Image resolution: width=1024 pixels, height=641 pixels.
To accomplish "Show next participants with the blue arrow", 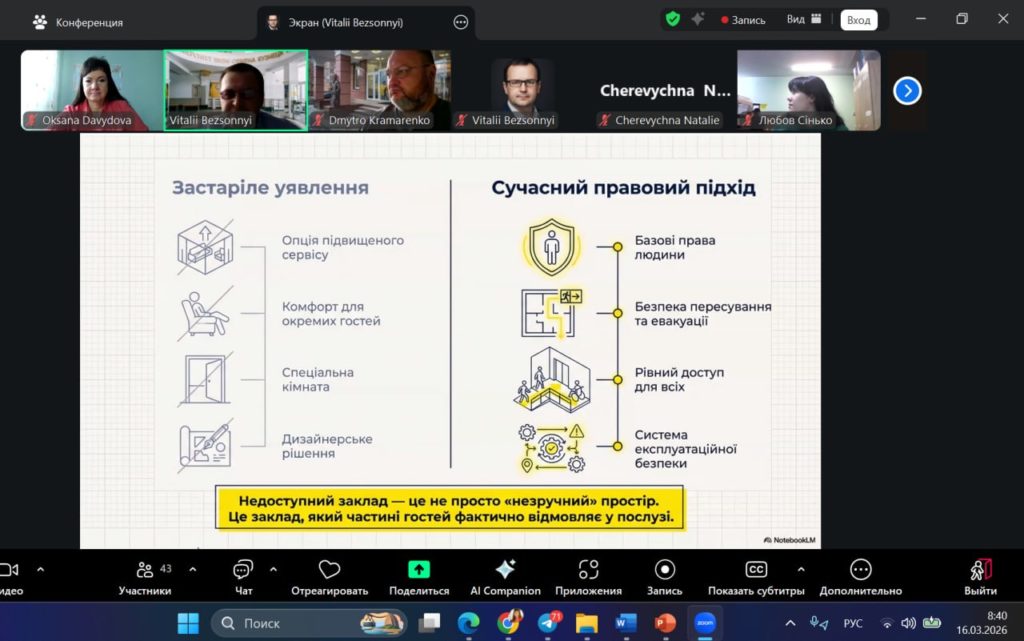I will point(907,91).
